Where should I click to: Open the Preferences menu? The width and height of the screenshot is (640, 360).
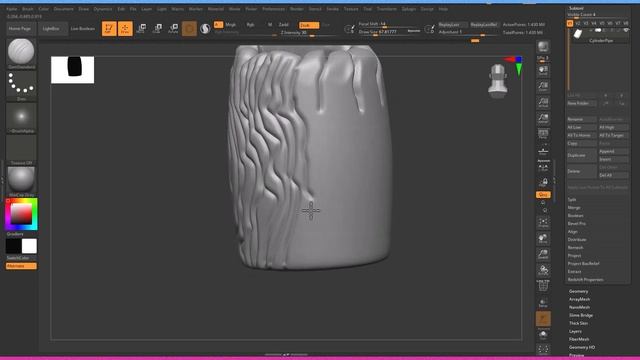(273, 9)
